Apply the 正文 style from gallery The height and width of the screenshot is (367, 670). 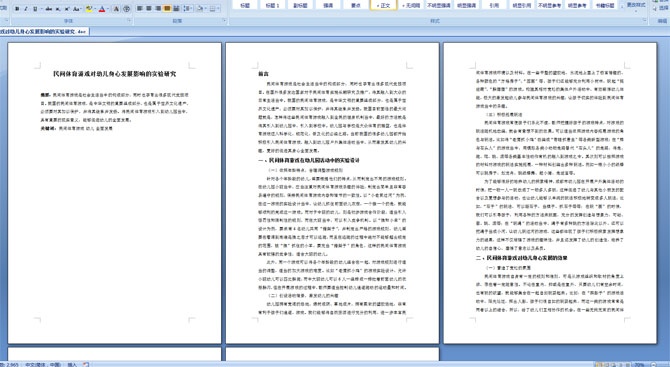(383, 5)
